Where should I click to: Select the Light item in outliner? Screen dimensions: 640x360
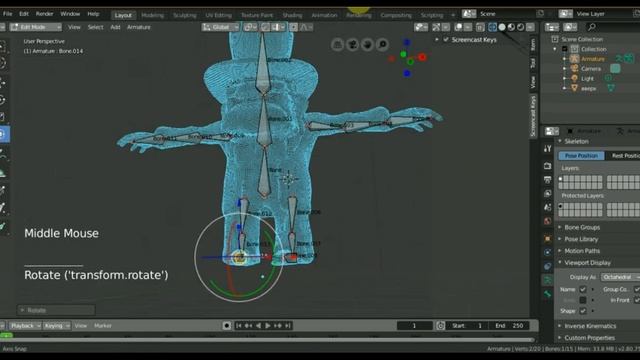pyautogui.click(x=587, y=78)
